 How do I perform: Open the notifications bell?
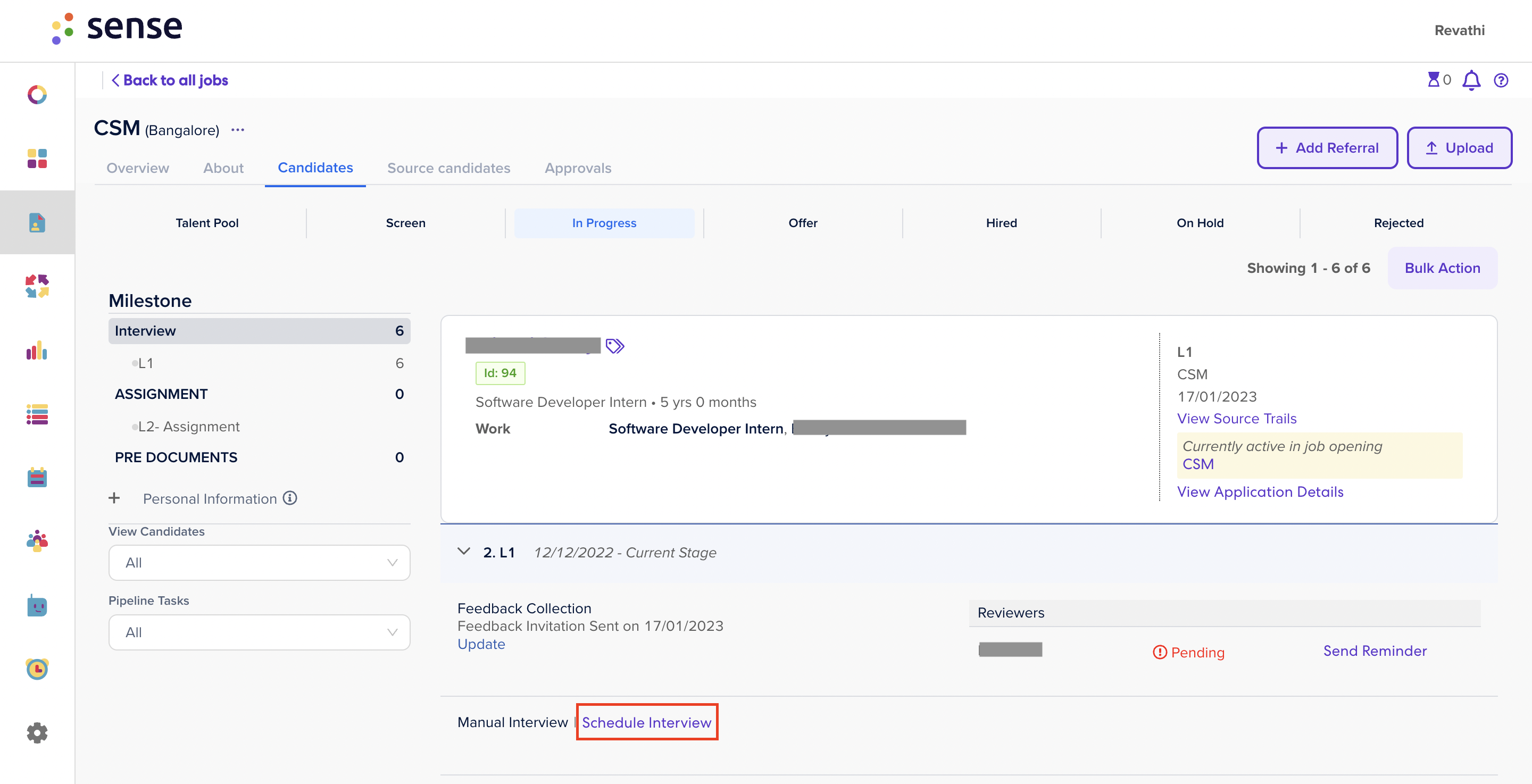(x=1471, y=80)
